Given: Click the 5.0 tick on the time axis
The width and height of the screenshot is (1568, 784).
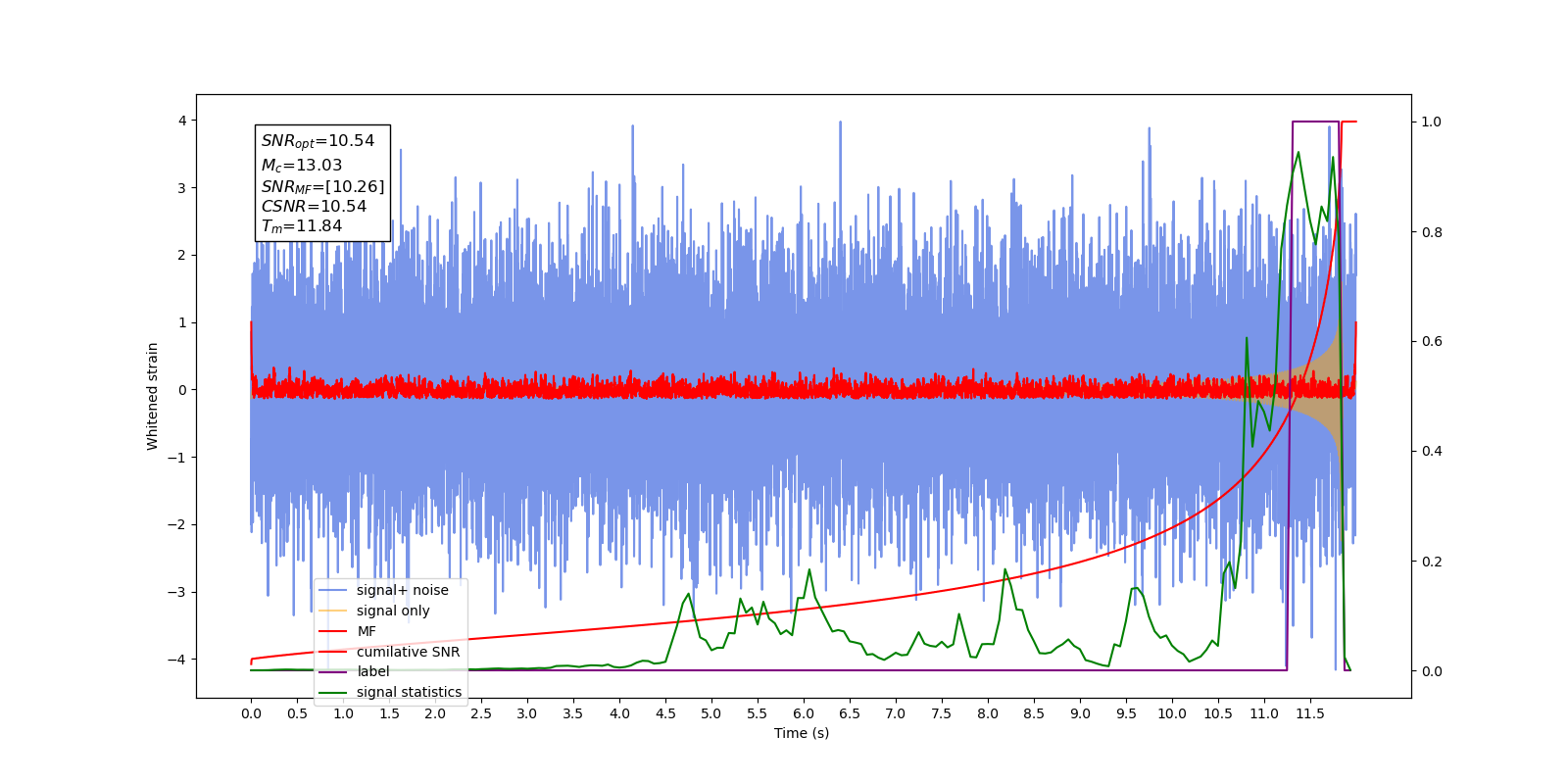Looking at the screenshot, I should [x=711, y=713].
